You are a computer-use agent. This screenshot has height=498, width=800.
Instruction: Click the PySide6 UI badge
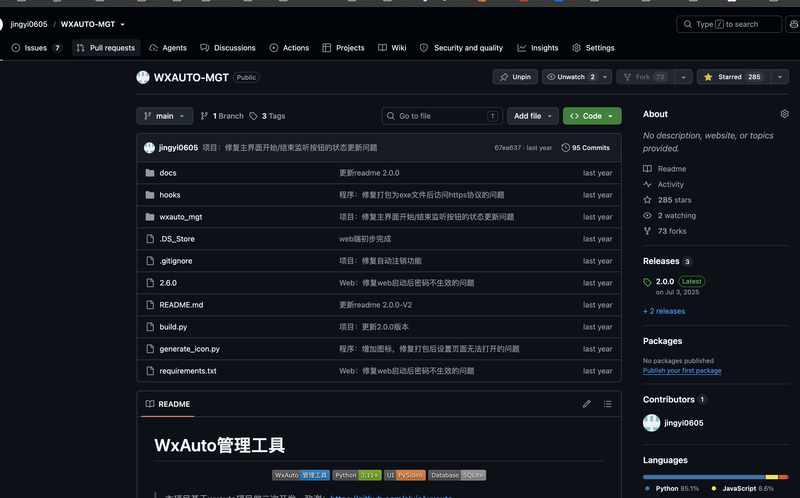click(x=405, y=475)
